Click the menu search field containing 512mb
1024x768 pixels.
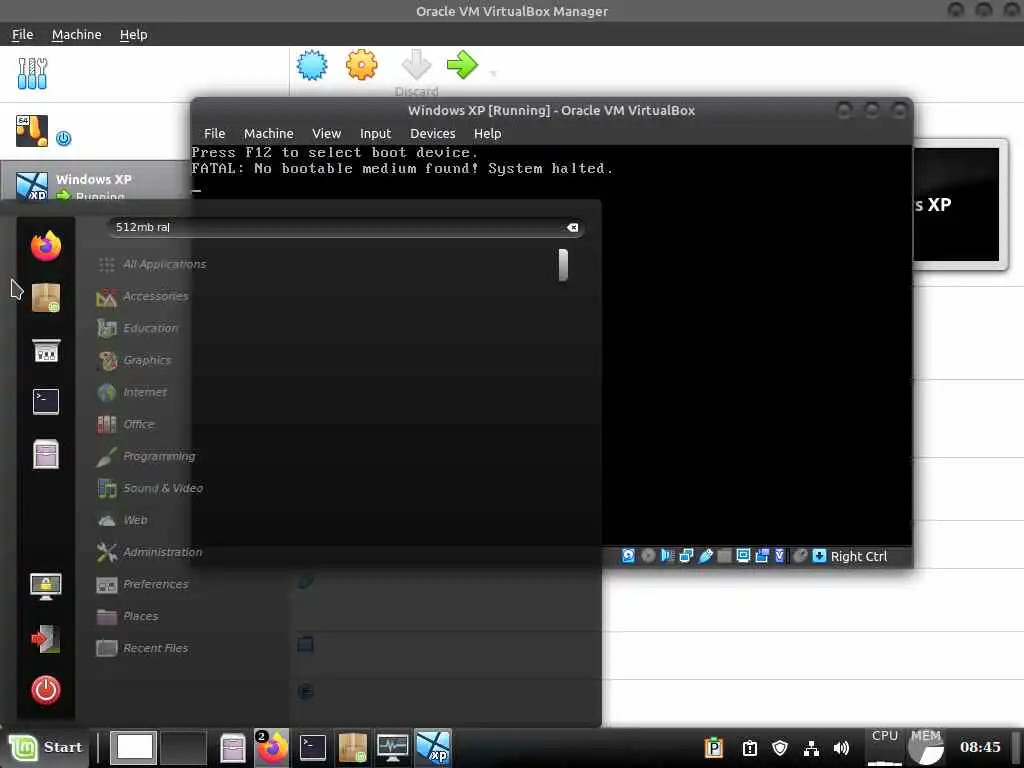pyautogui.click(x=345, y=227)
